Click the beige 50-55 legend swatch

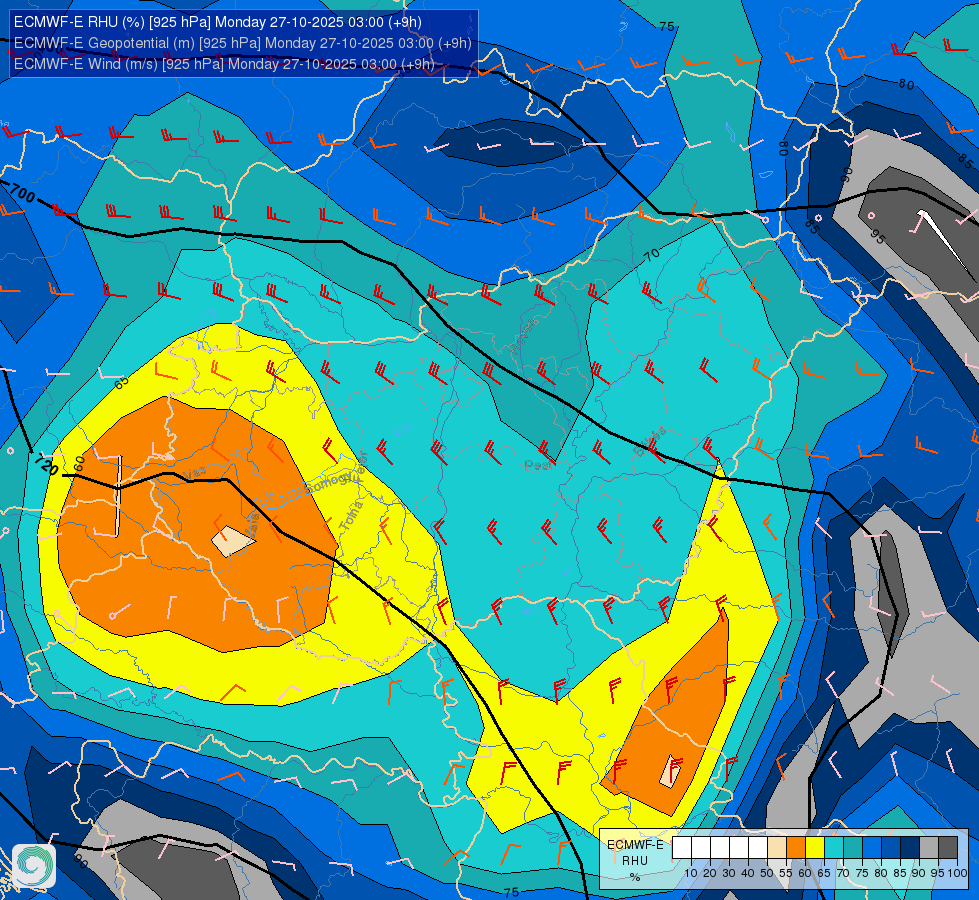777,848
